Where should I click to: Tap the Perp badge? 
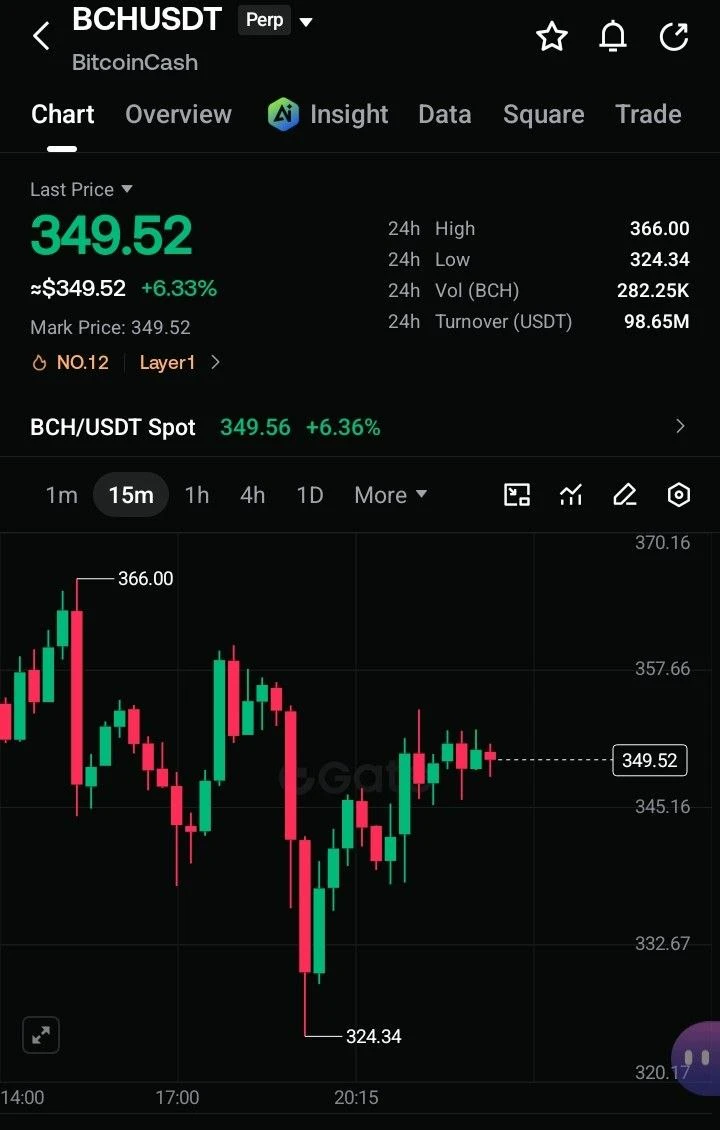coord(265,20)
